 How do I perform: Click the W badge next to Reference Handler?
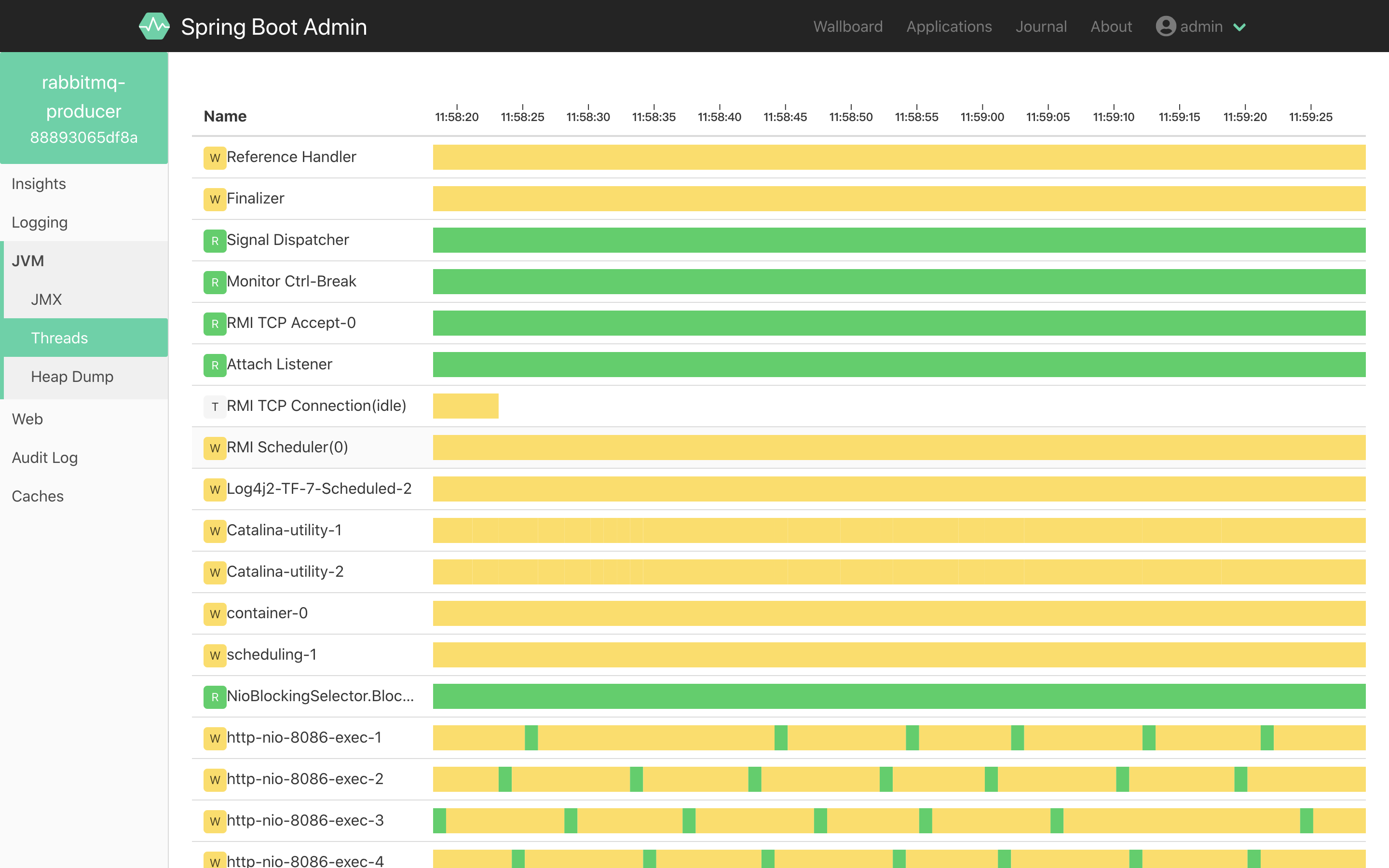point(215,157)
